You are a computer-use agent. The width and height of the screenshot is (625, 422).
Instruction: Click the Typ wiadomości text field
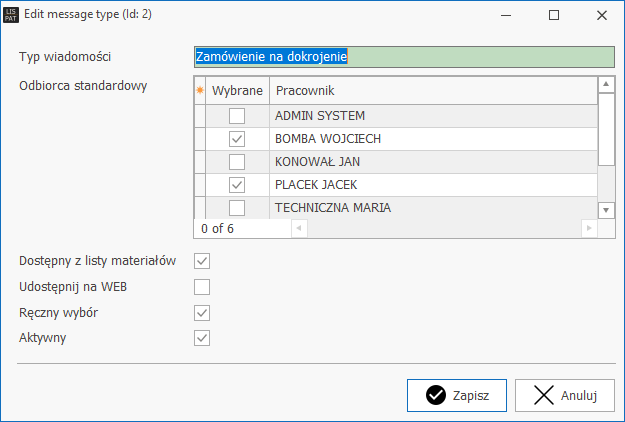pyautogui.click(x=403, y=57)
